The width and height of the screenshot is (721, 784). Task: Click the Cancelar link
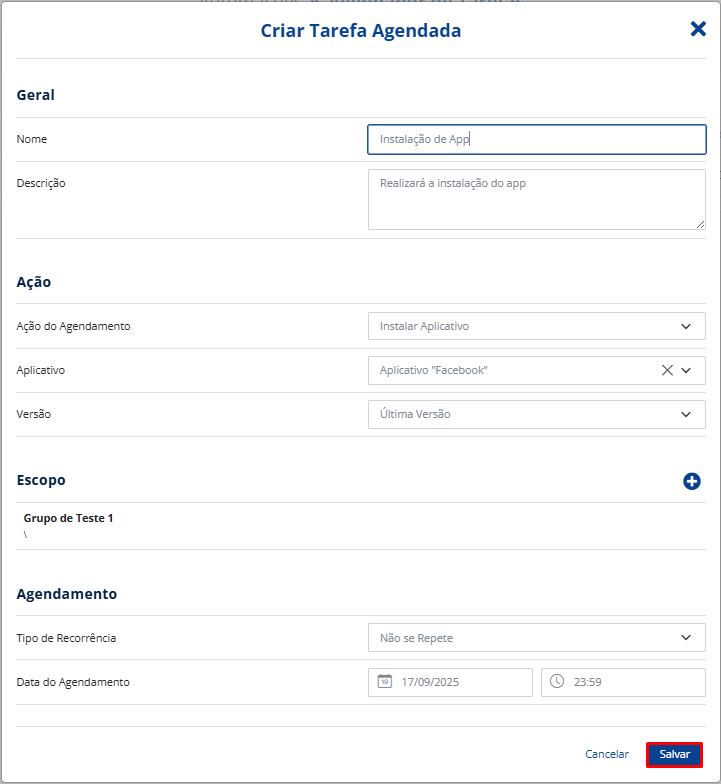607,754
